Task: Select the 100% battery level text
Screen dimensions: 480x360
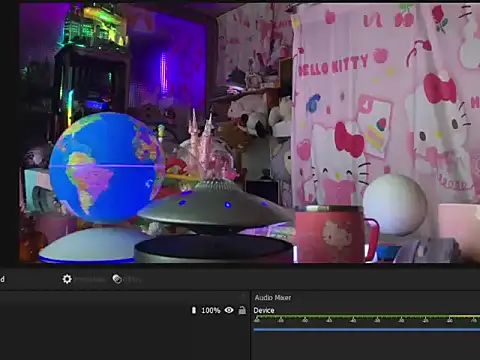Action: (211, 310)
